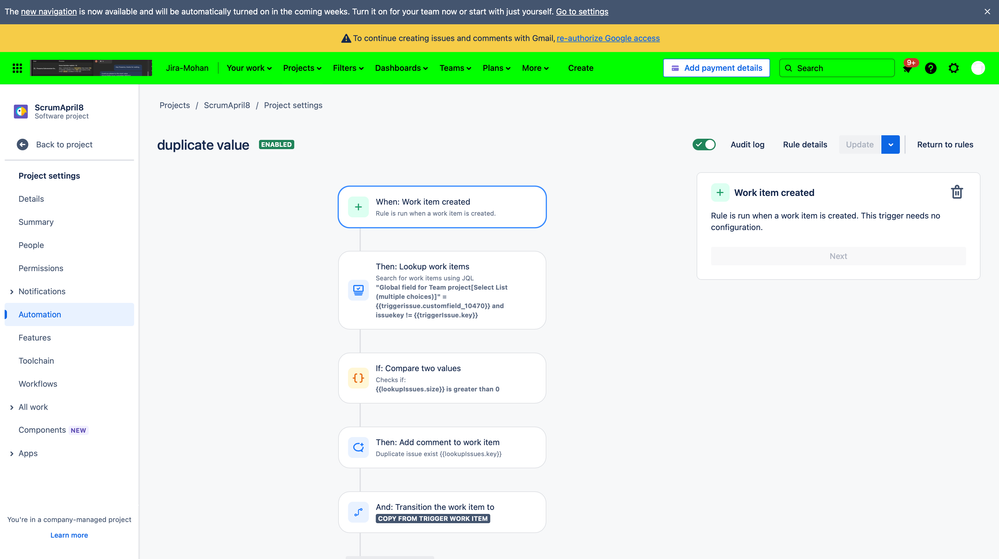Click the Next button in trigger panel

838,256
